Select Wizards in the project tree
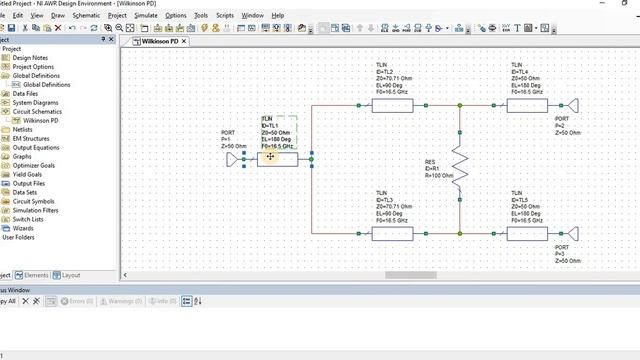Image resolution: width=640 pixels, height=360 pixels. (23, 229)
